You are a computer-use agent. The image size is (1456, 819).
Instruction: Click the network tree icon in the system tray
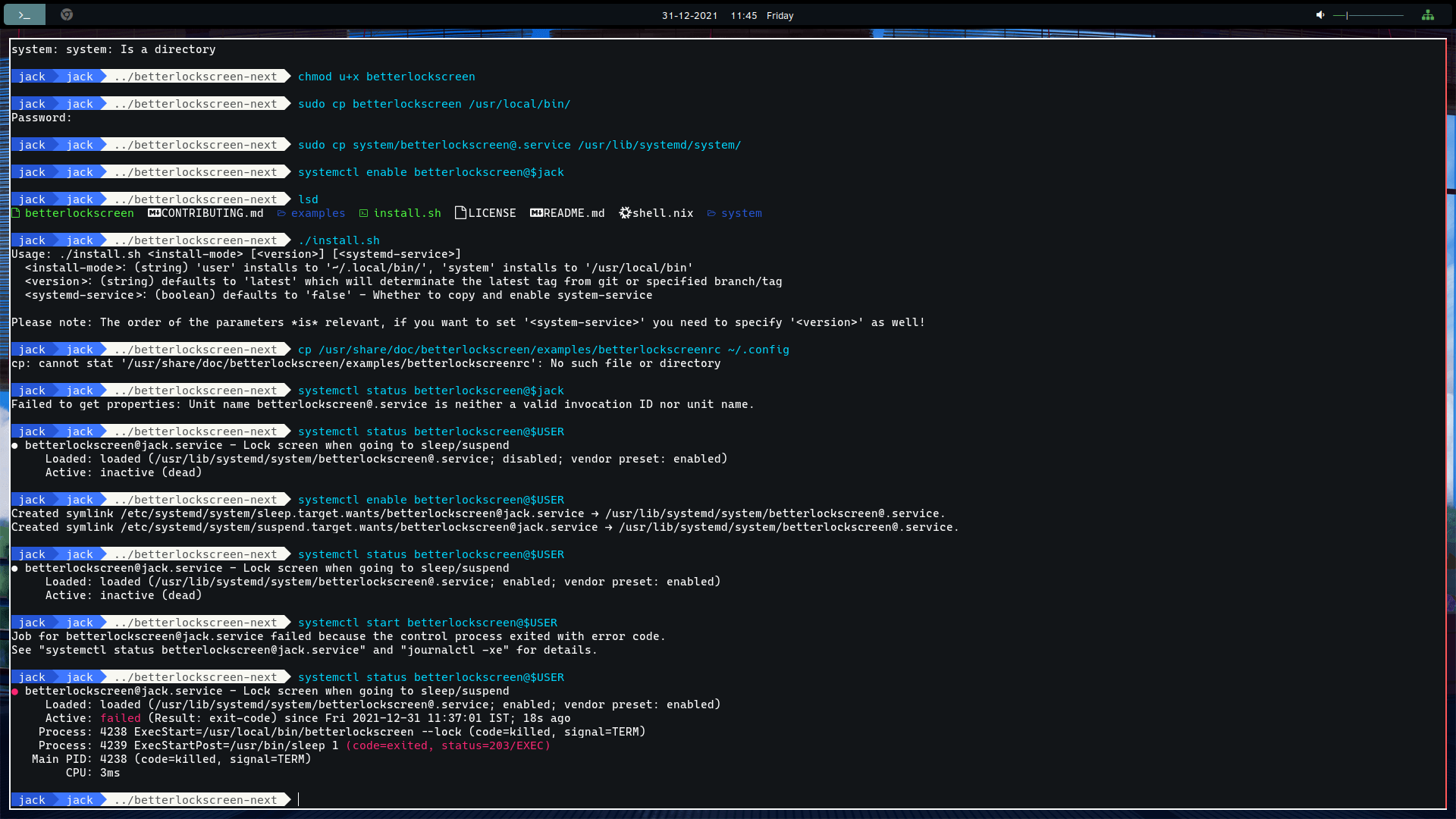tap(1429, 14)
